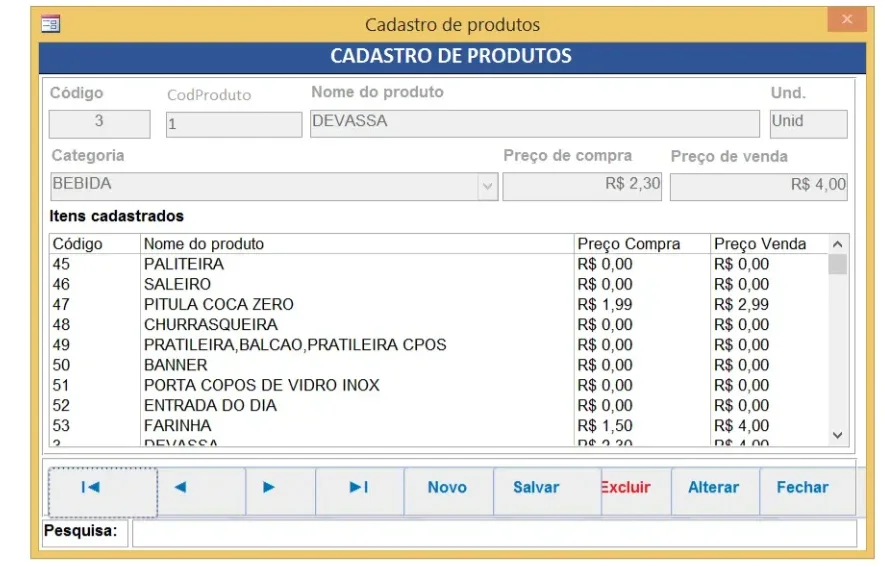Click R$ 1,50 purchase price of FARINHA

click(x=604, y=426)
